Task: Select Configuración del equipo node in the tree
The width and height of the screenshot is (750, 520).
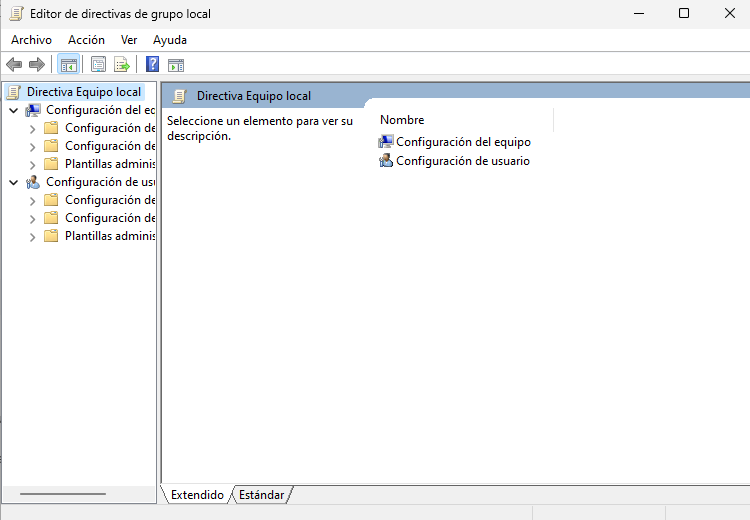Action: click(x=100, y=110)
